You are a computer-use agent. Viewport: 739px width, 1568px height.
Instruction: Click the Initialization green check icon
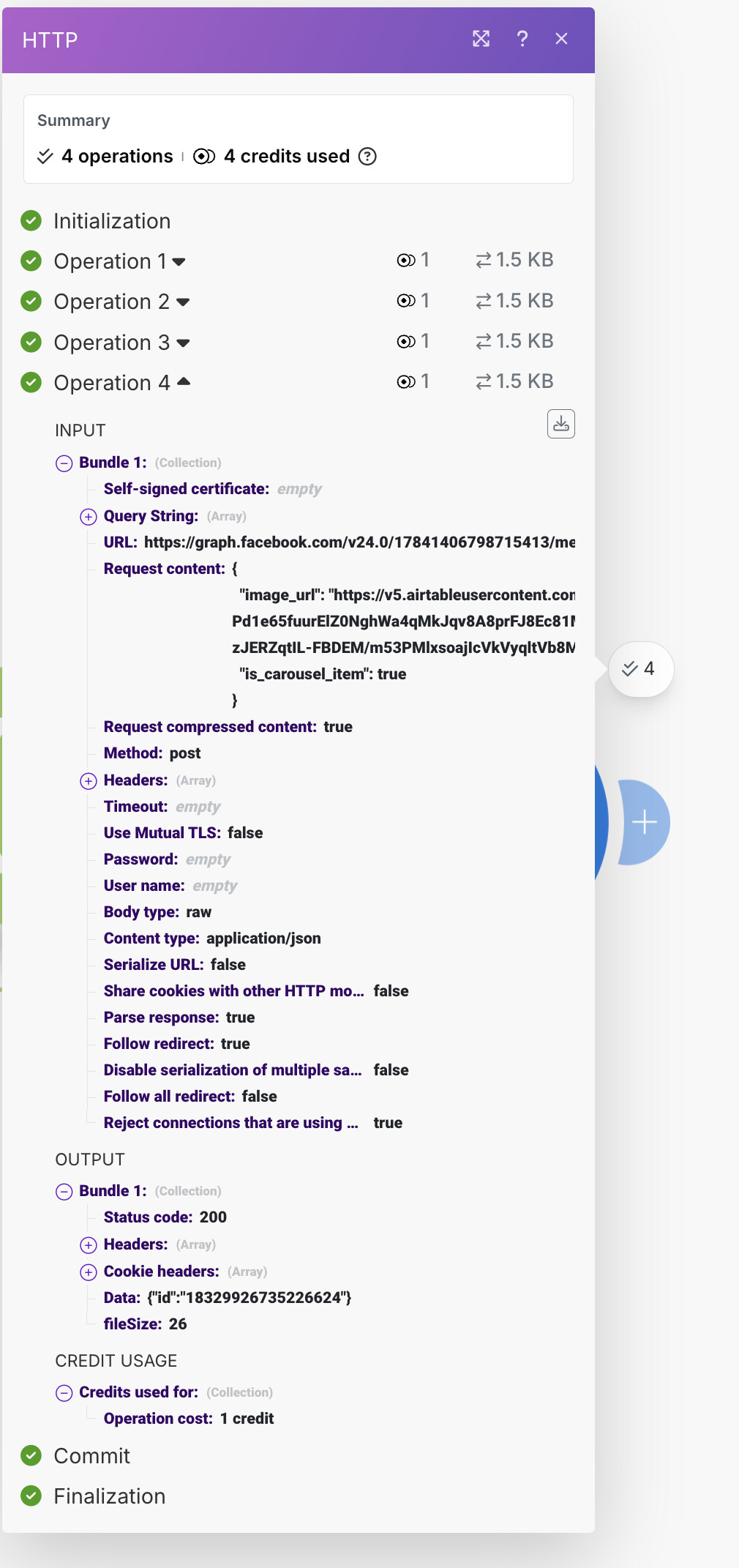click(x=31, y=220)
